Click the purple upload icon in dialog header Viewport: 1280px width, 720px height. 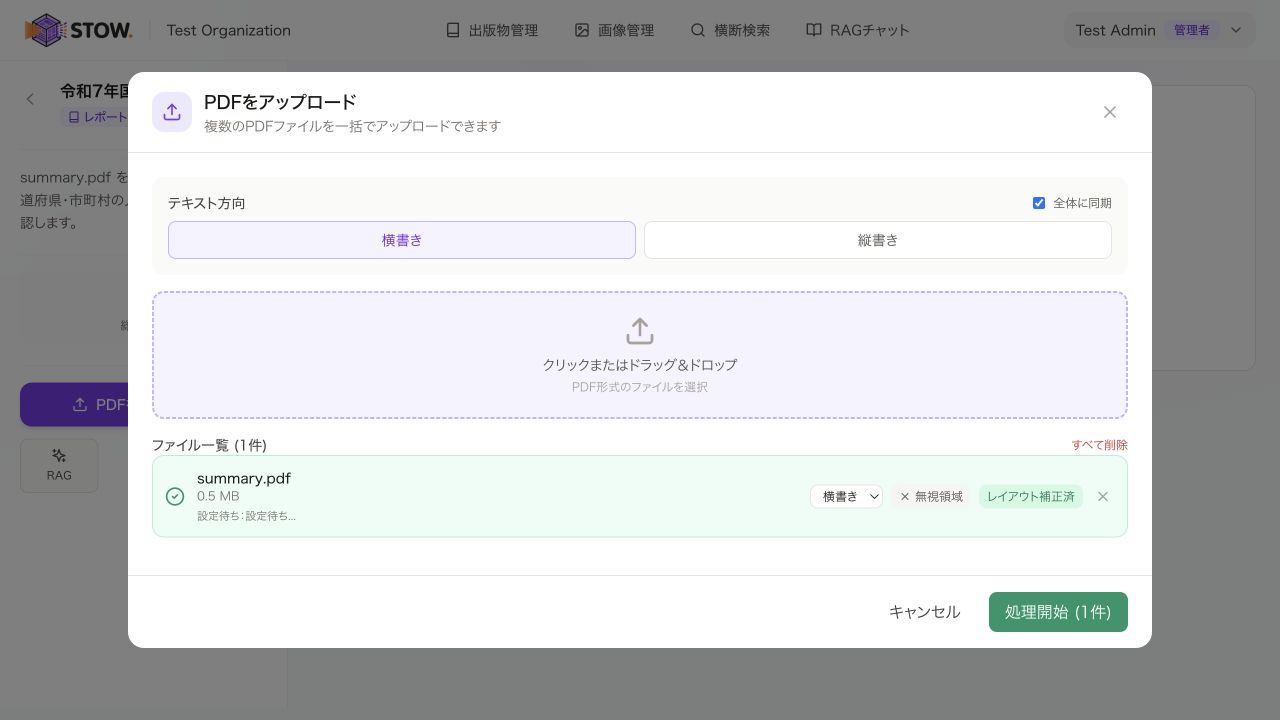click(x=172, y=112)
